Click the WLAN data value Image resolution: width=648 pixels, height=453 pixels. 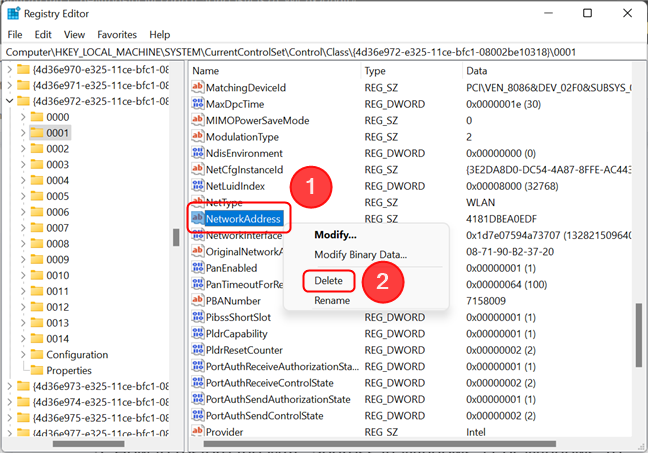click(x=480, y=203)
